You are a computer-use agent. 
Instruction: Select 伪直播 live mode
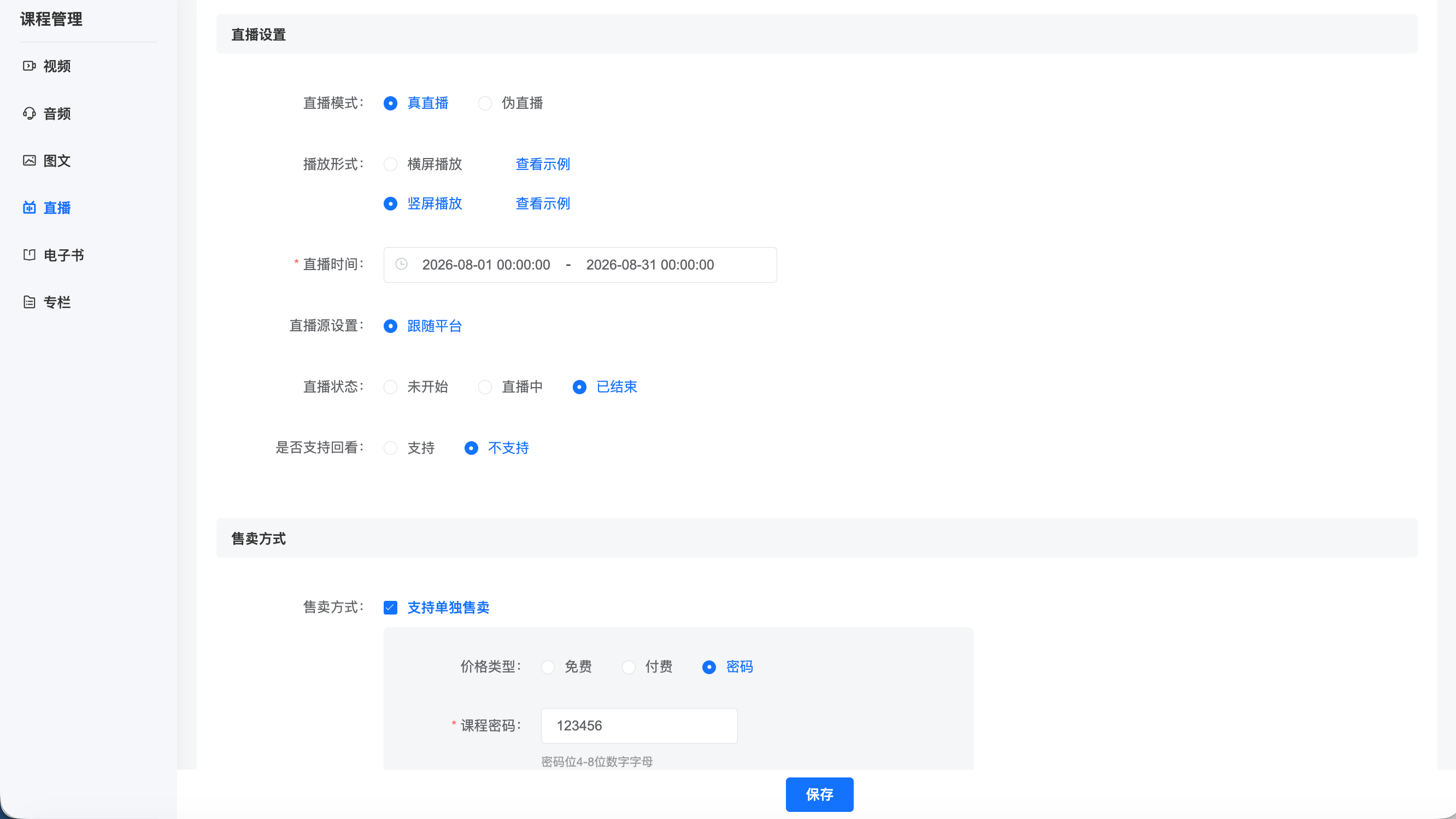pyautogui.click(x=510, y=103)
